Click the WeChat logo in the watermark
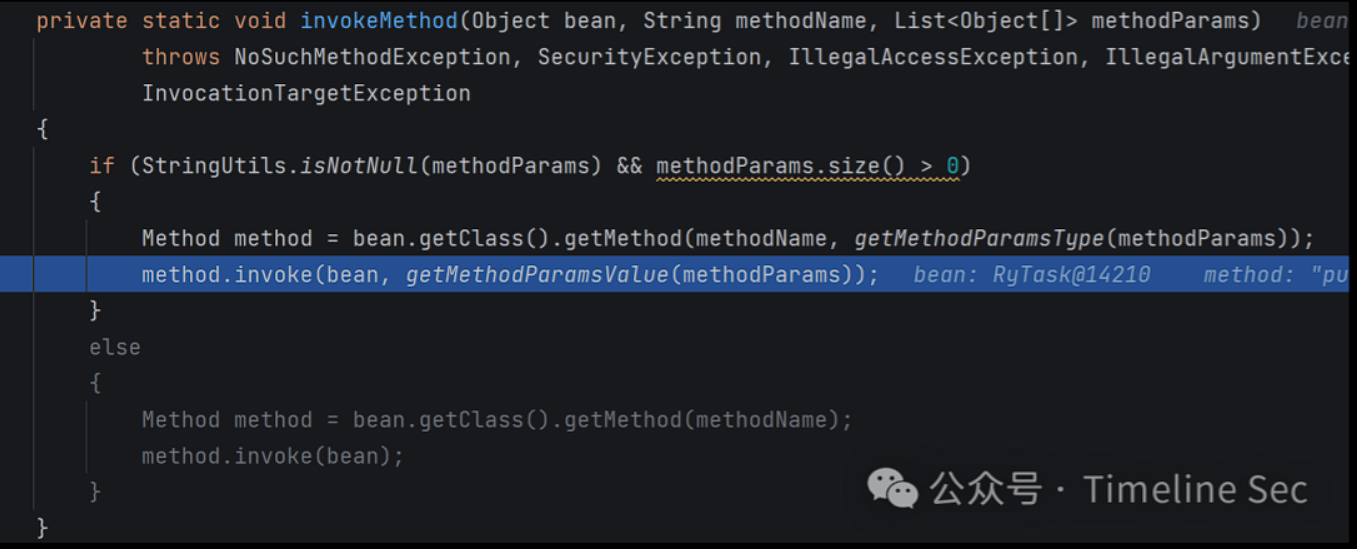Screen dimensions: 1357x549 [x=892, y=488]
